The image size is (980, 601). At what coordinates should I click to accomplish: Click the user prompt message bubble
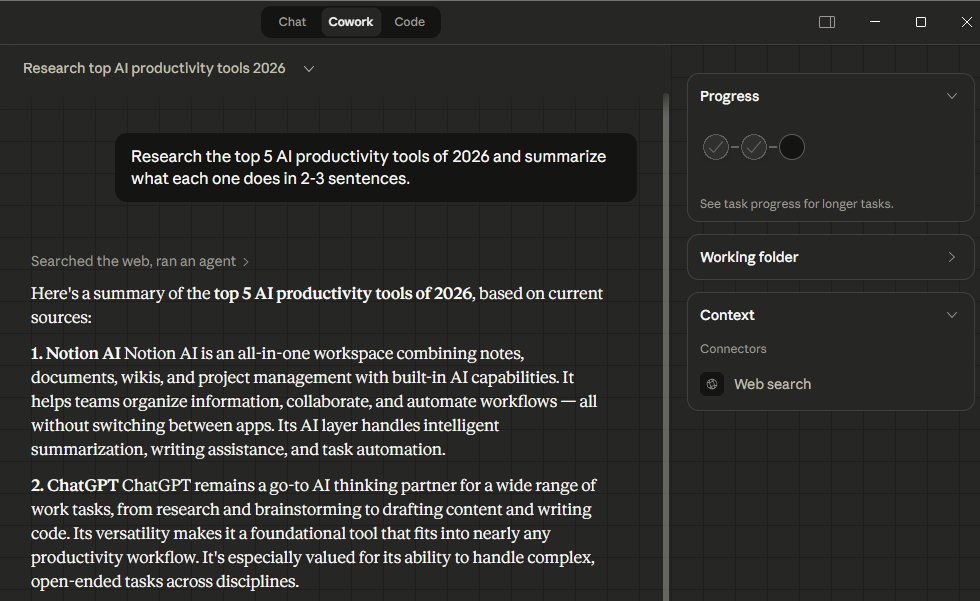tap(376, 167)
